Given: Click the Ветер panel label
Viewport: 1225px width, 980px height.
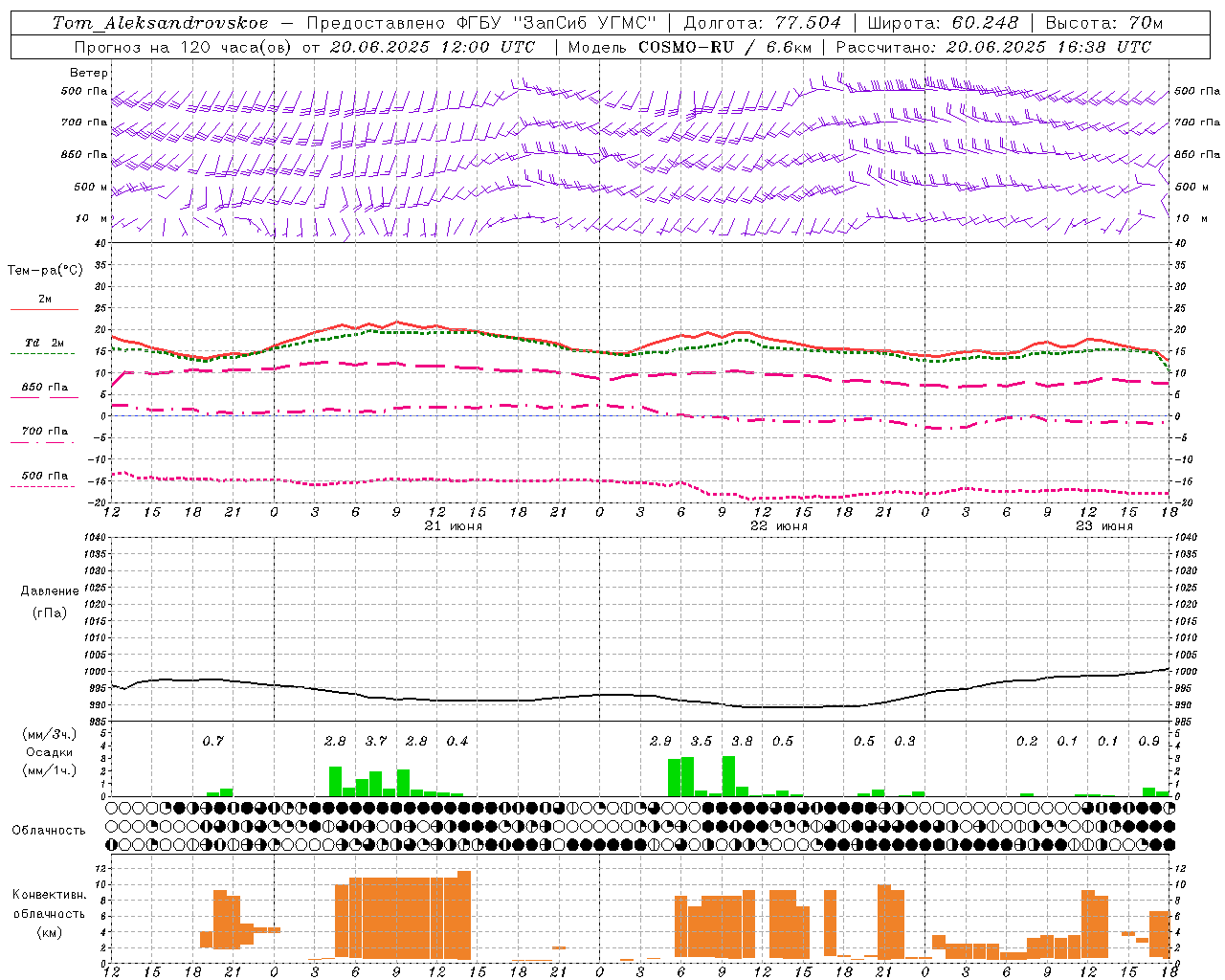Looking at the screenshot, I should [x=89, y=73].
